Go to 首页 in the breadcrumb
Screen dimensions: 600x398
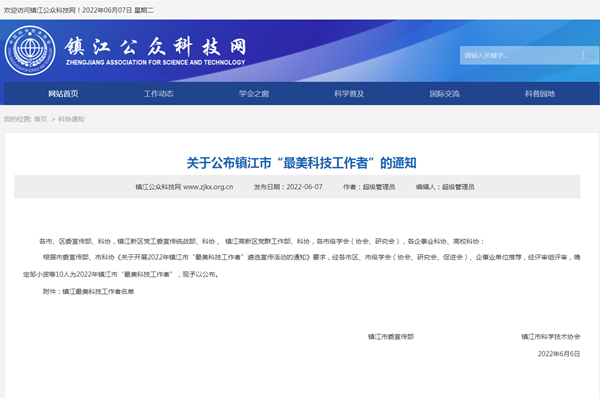tap(41, 119)
